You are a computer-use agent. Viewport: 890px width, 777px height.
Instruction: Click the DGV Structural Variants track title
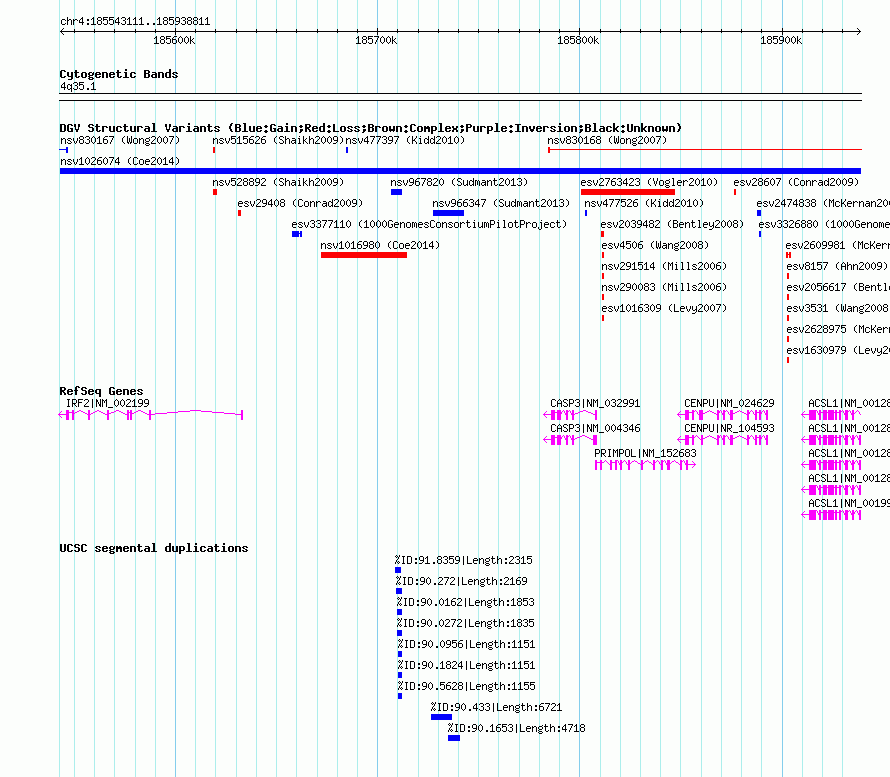[x=371, y=128]
